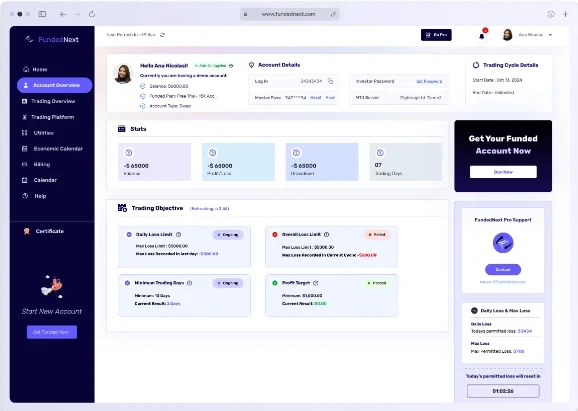Click Ongoing badge on Daily Loss Limit
Screen dimensions: 578x411
point(228,235)
